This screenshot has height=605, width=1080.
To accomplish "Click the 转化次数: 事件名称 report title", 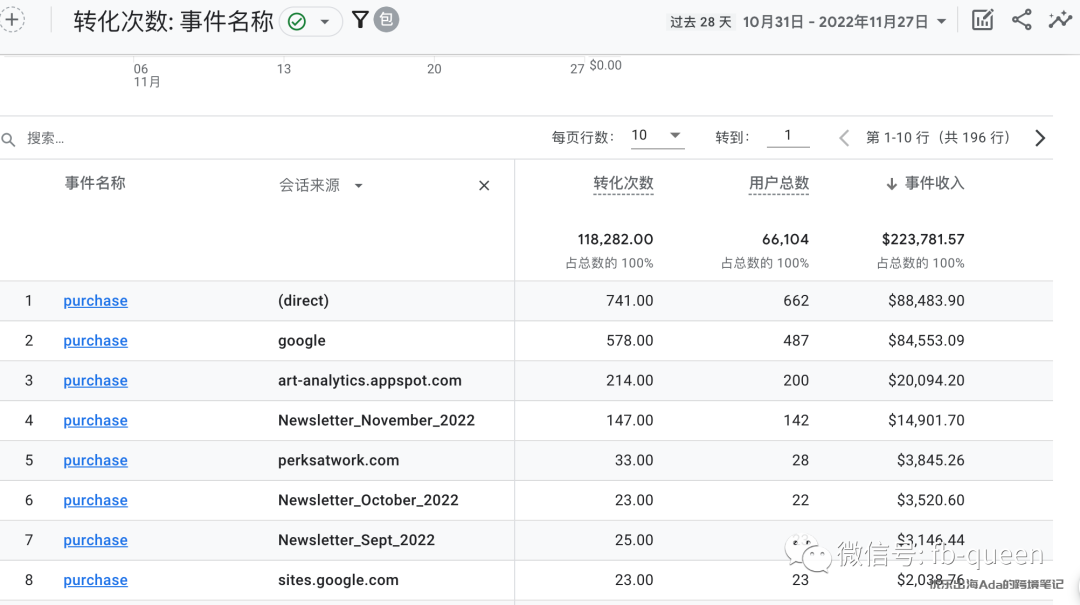I will 174,21.
